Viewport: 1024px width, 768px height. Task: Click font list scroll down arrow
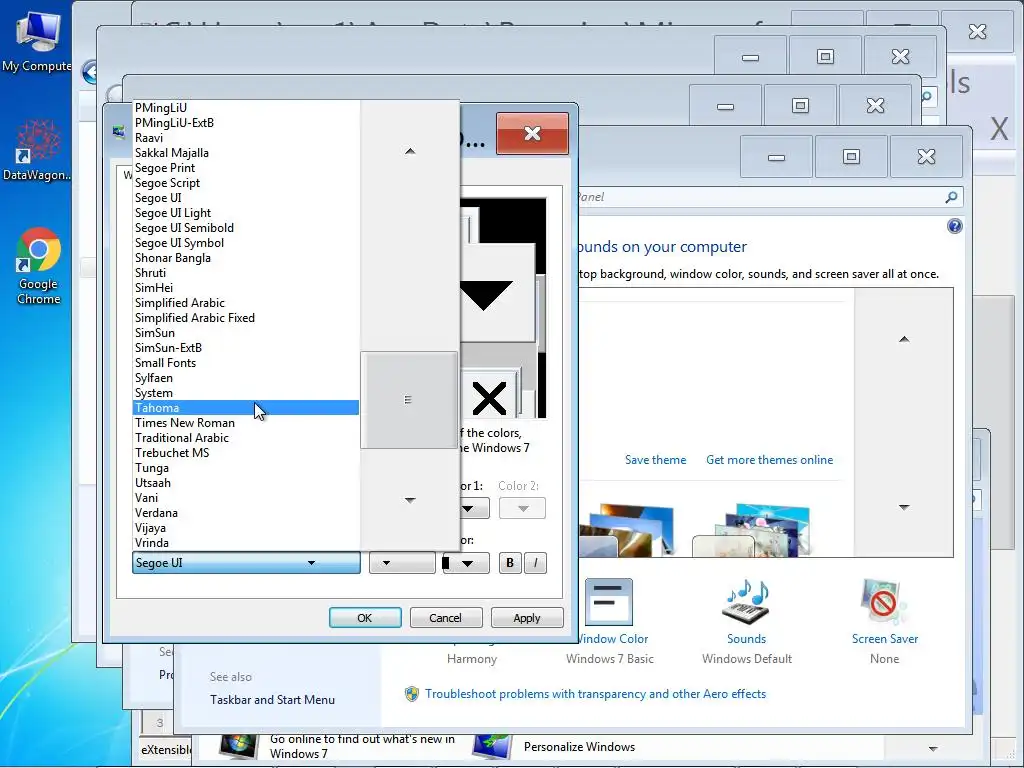(x=409, y=500)
